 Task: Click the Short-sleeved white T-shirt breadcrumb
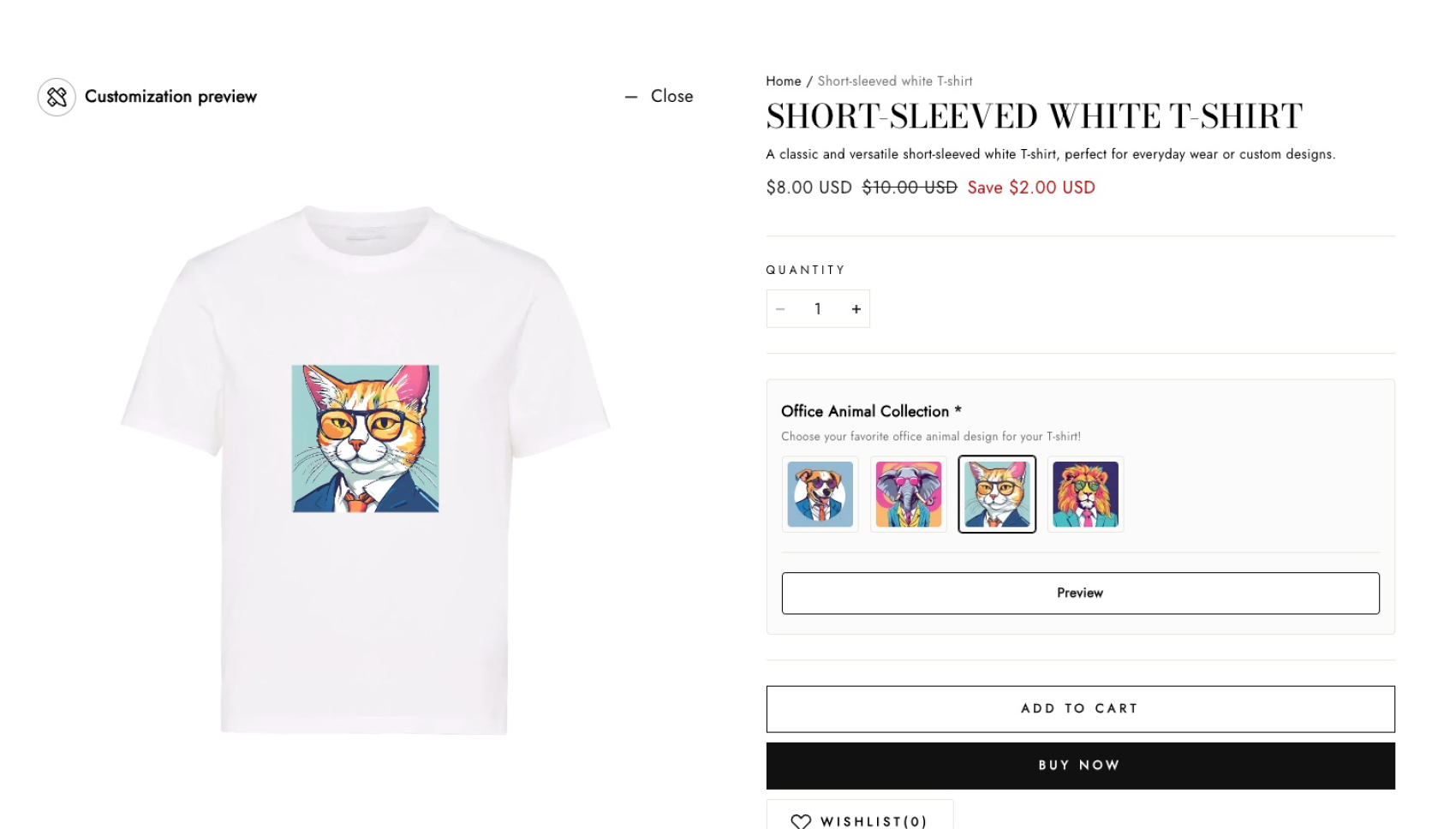[894, 81]
